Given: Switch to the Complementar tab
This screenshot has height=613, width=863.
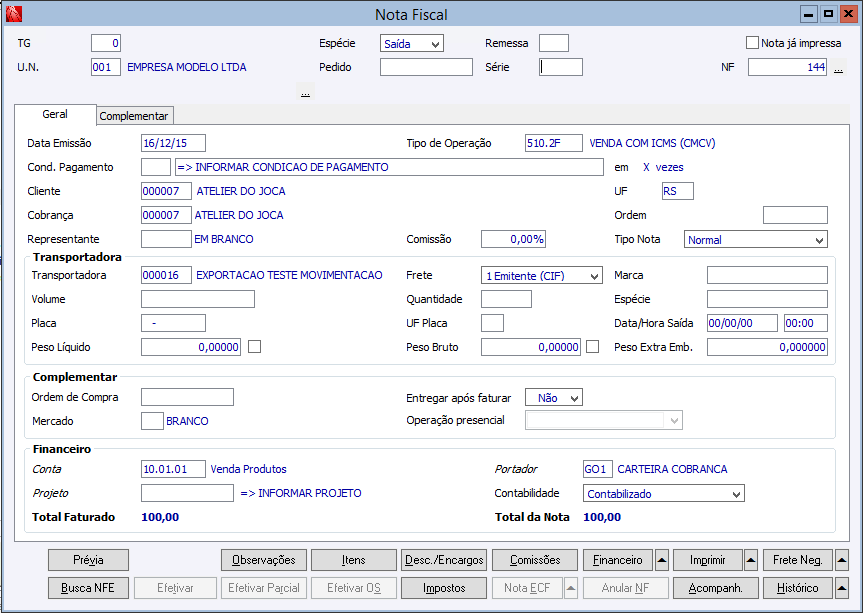Looking at the screenshot, I should tap(135, 116).
